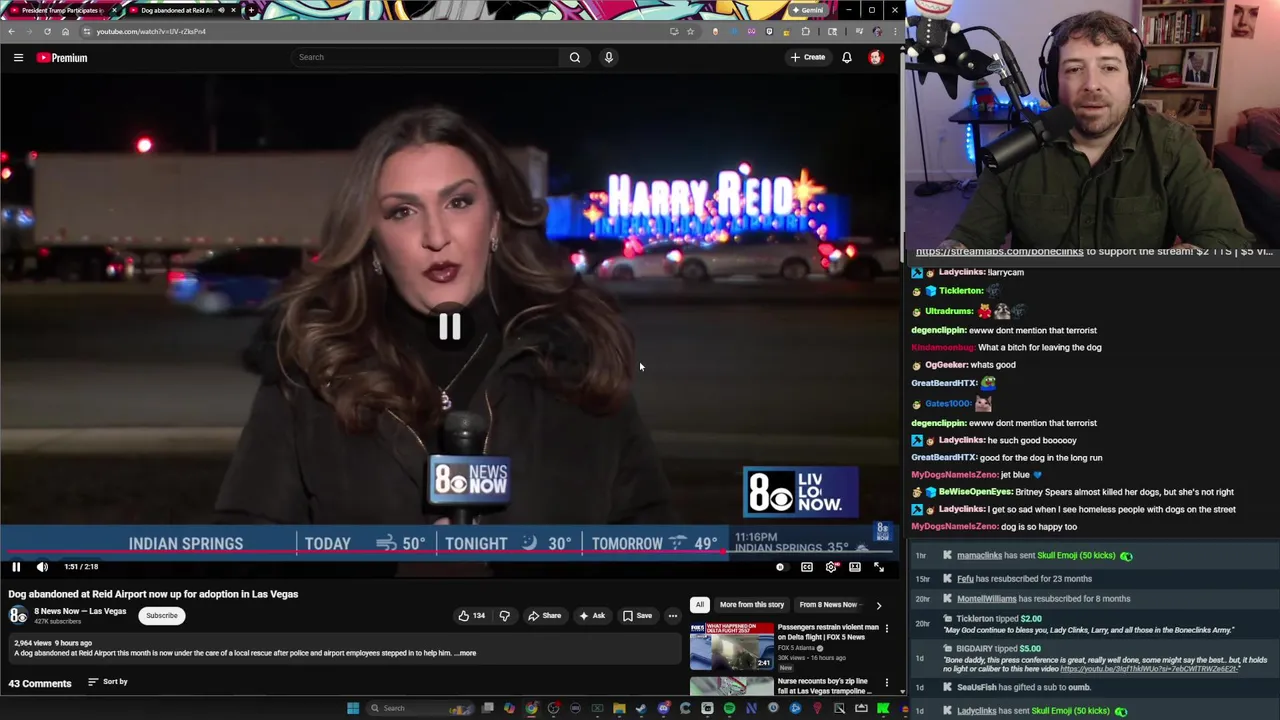This screenshot has height=720, width=1280.
Task: Like the video with thumbs up
Action: tap(471, 616)
